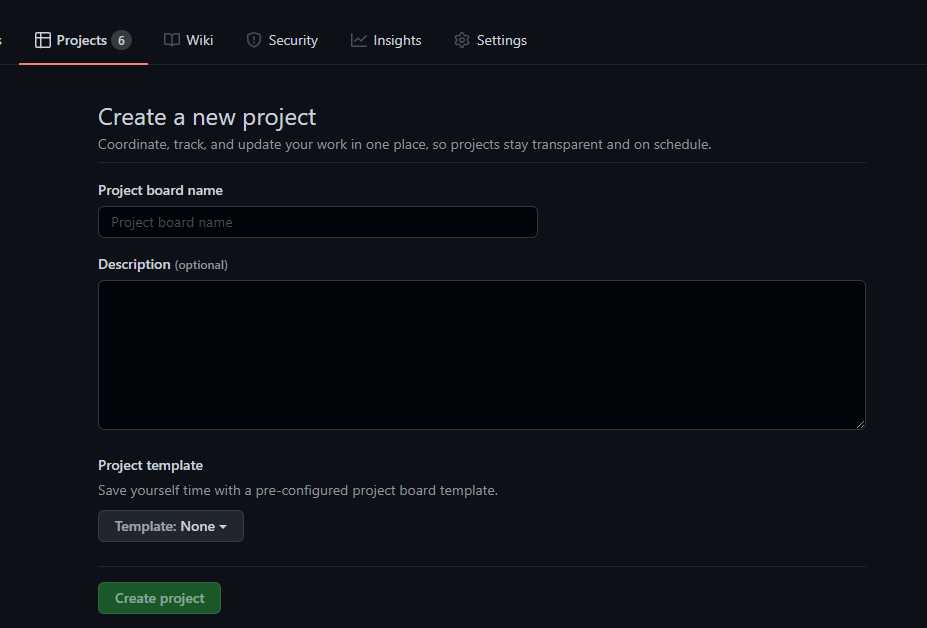Image resolution: width=927 pixels, height=628 pixels.
Task: Switch to the Wiki tab
Action: [x=189, y=40]
